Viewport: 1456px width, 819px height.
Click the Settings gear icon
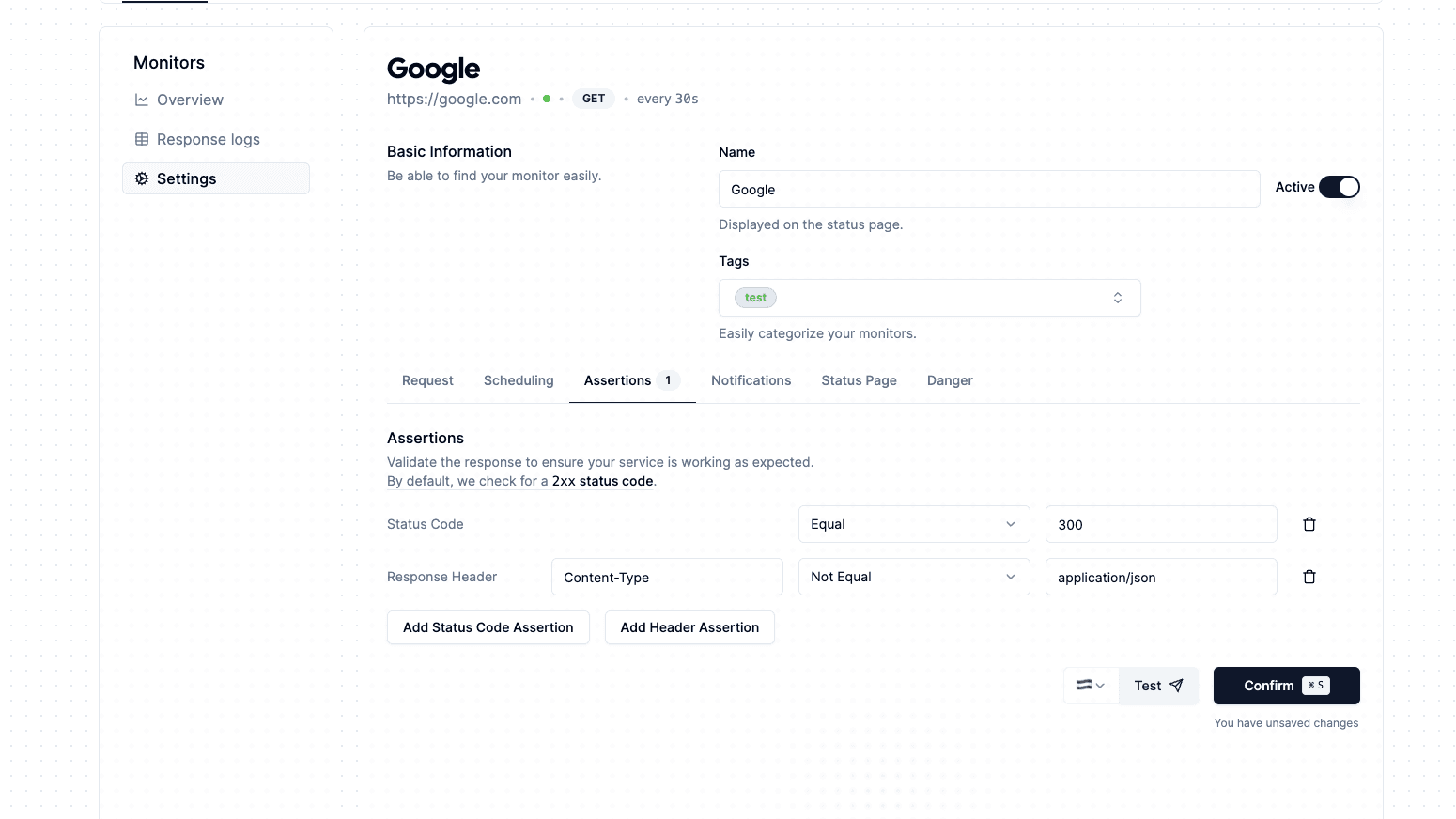(x=141, y=178)
